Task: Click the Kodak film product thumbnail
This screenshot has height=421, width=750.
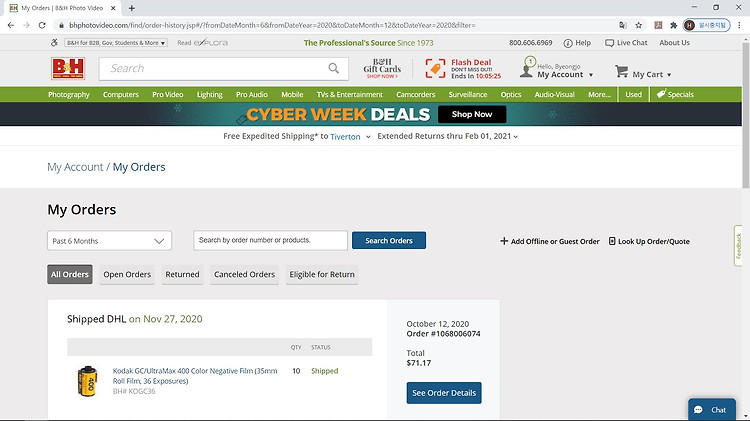Action: 88,381
